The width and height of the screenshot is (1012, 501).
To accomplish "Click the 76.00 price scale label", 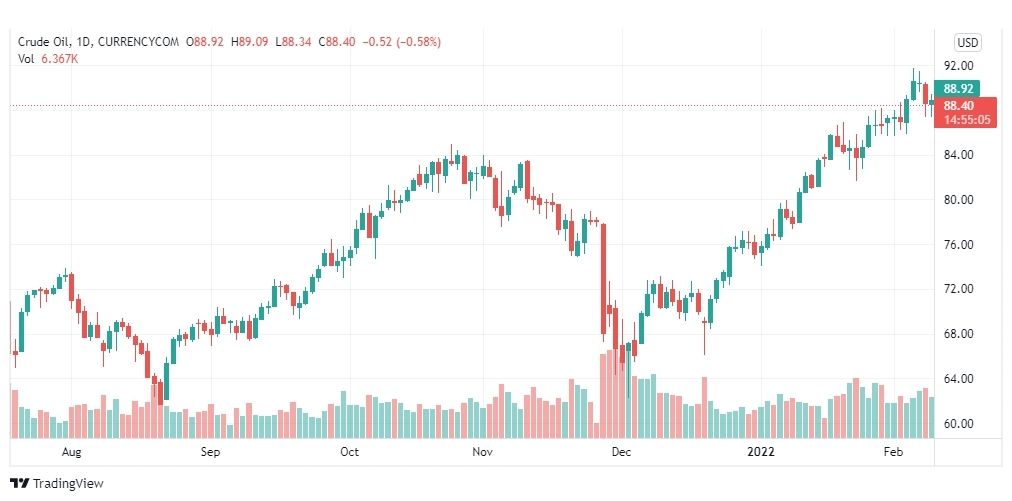I will (958, 245).
